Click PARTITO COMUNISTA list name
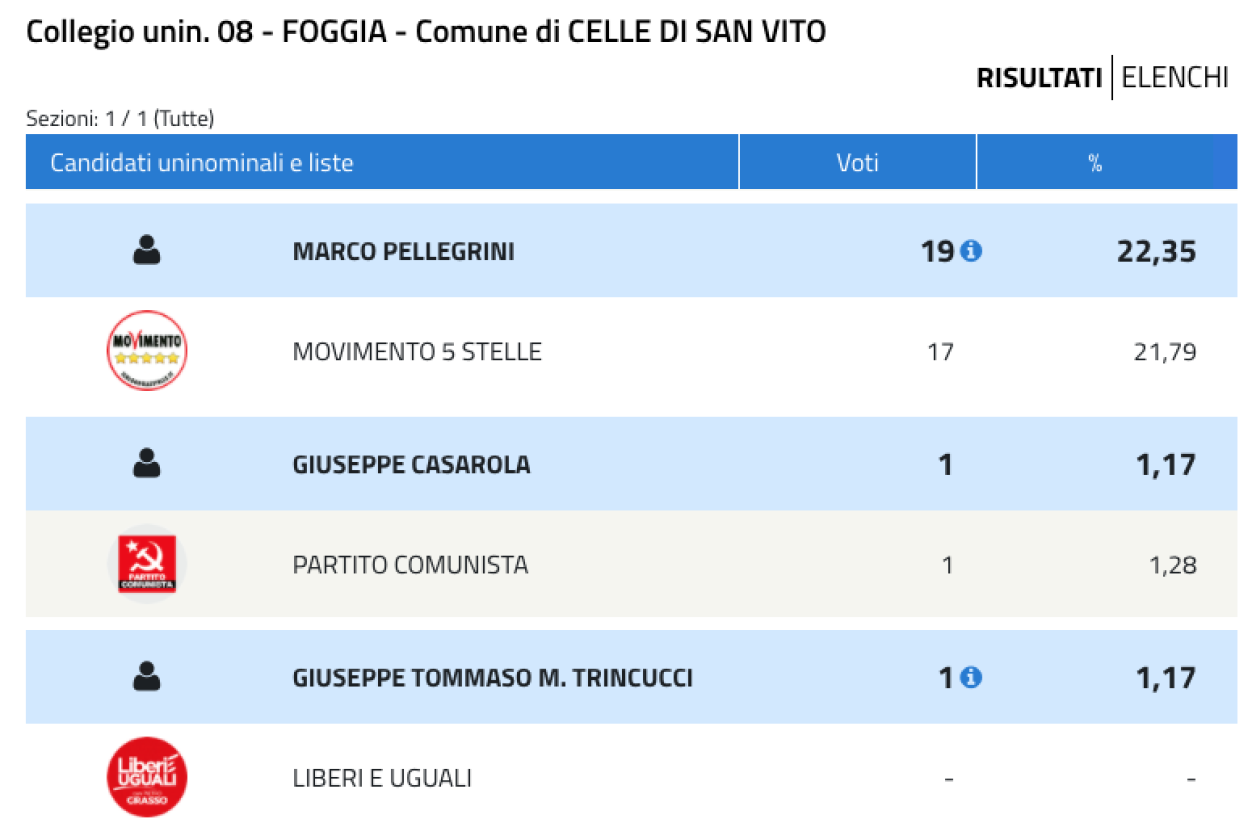Image resolution: width=1251 pixels, height=840 pixels. coord(410,565)
